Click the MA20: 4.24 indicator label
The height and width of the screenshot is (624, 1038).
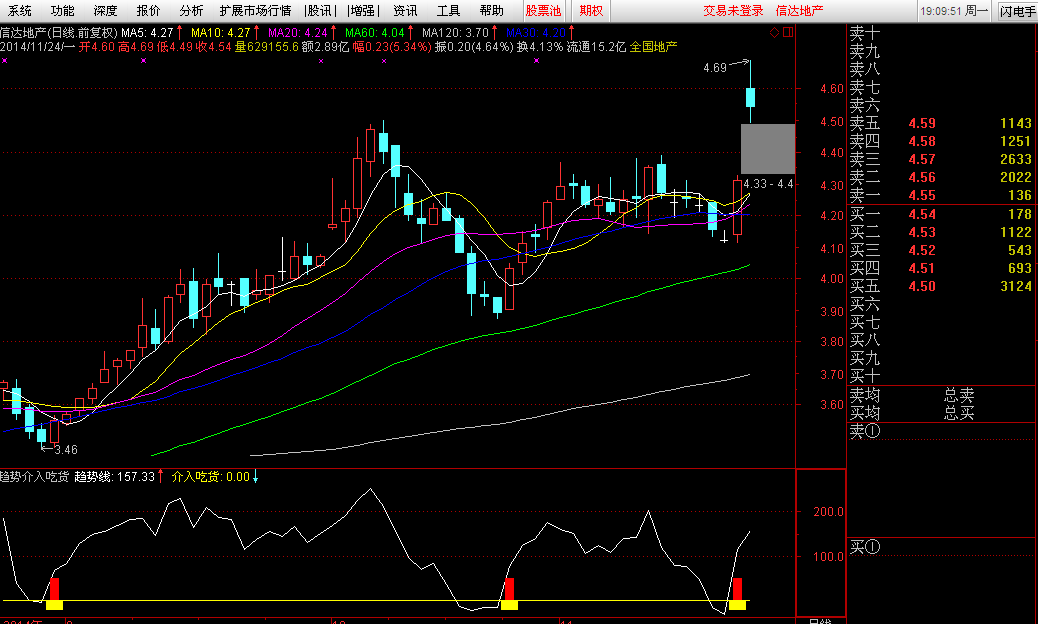[x=297, y=32]
